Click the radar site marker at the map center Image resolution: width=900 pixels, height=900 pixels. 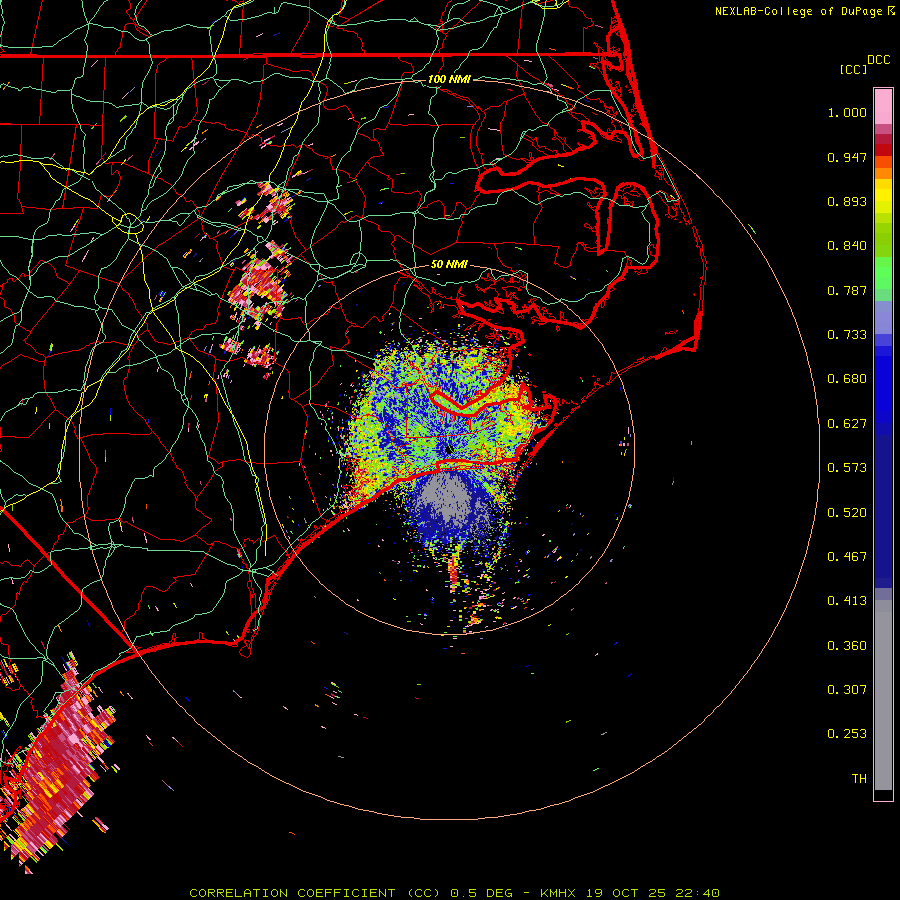click(449, 449)
